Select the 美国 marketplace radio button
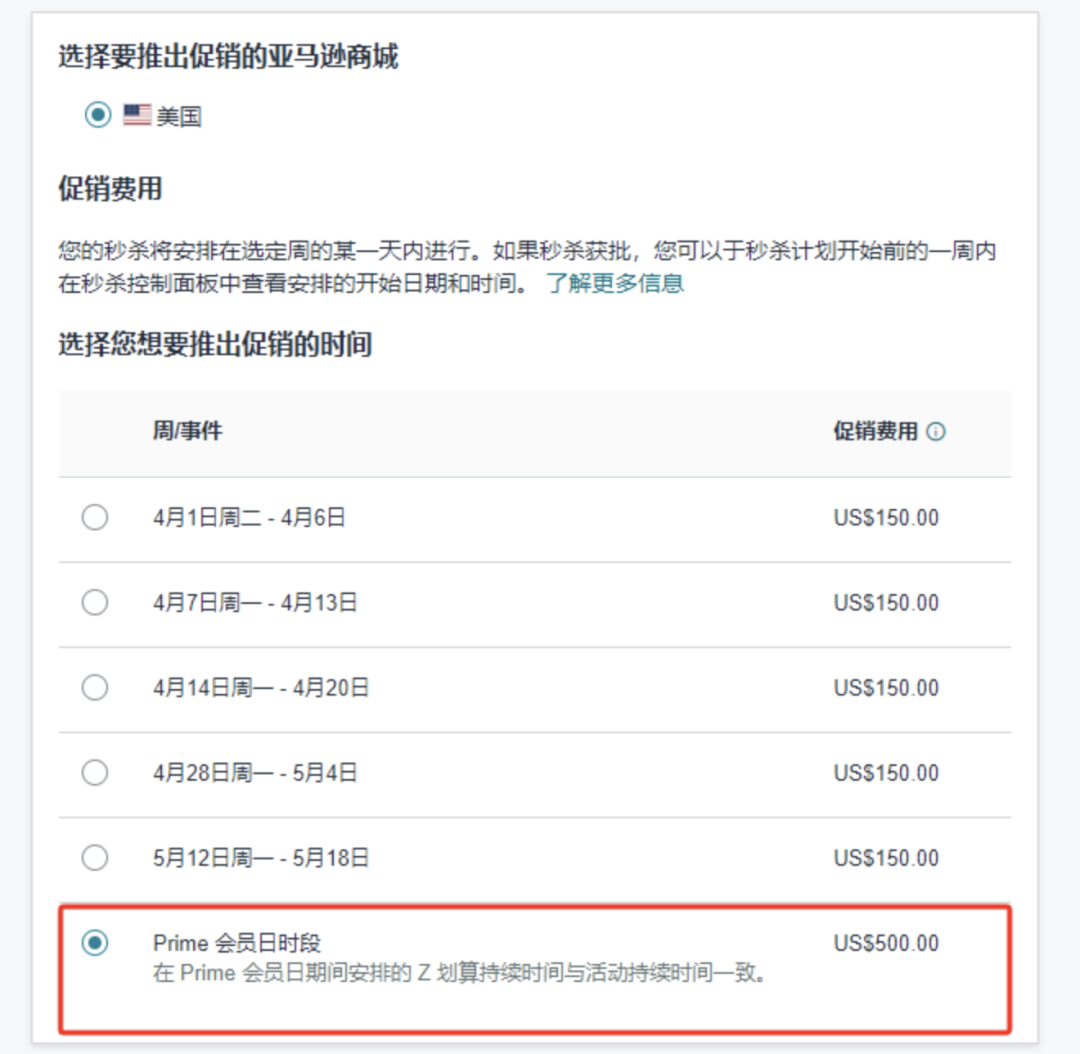Image resolution: width=1080 pixels, height=1054 pixels. pyautogui.click(x=97, y=115)
